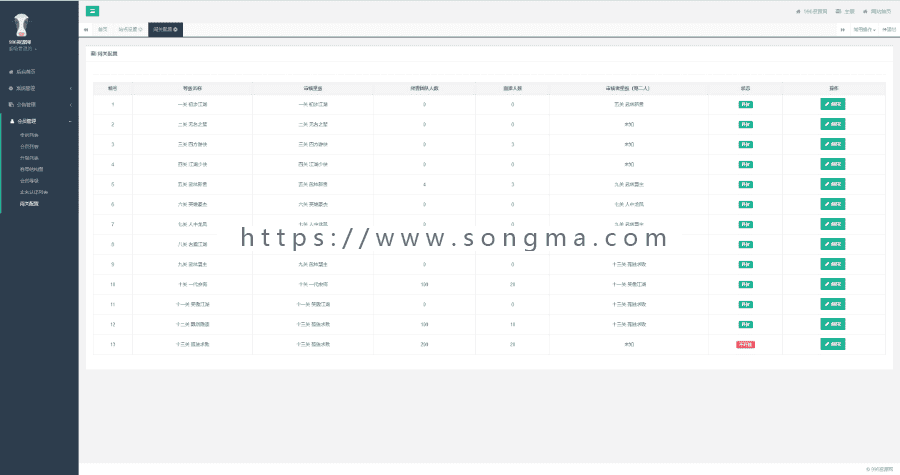Click the gear icon beside 系统管理
The height and width of the screenshot is (475, 900).
(x=11, y=88)
